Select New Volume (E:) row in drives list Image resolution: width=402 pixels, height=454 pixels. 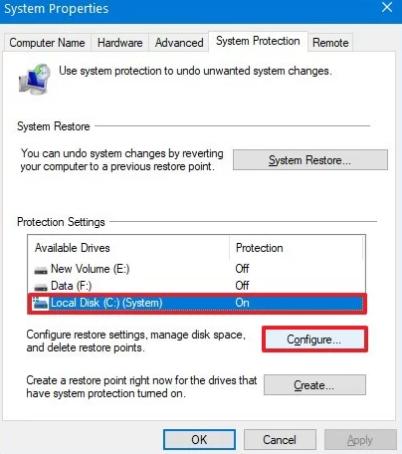[197, 269]
